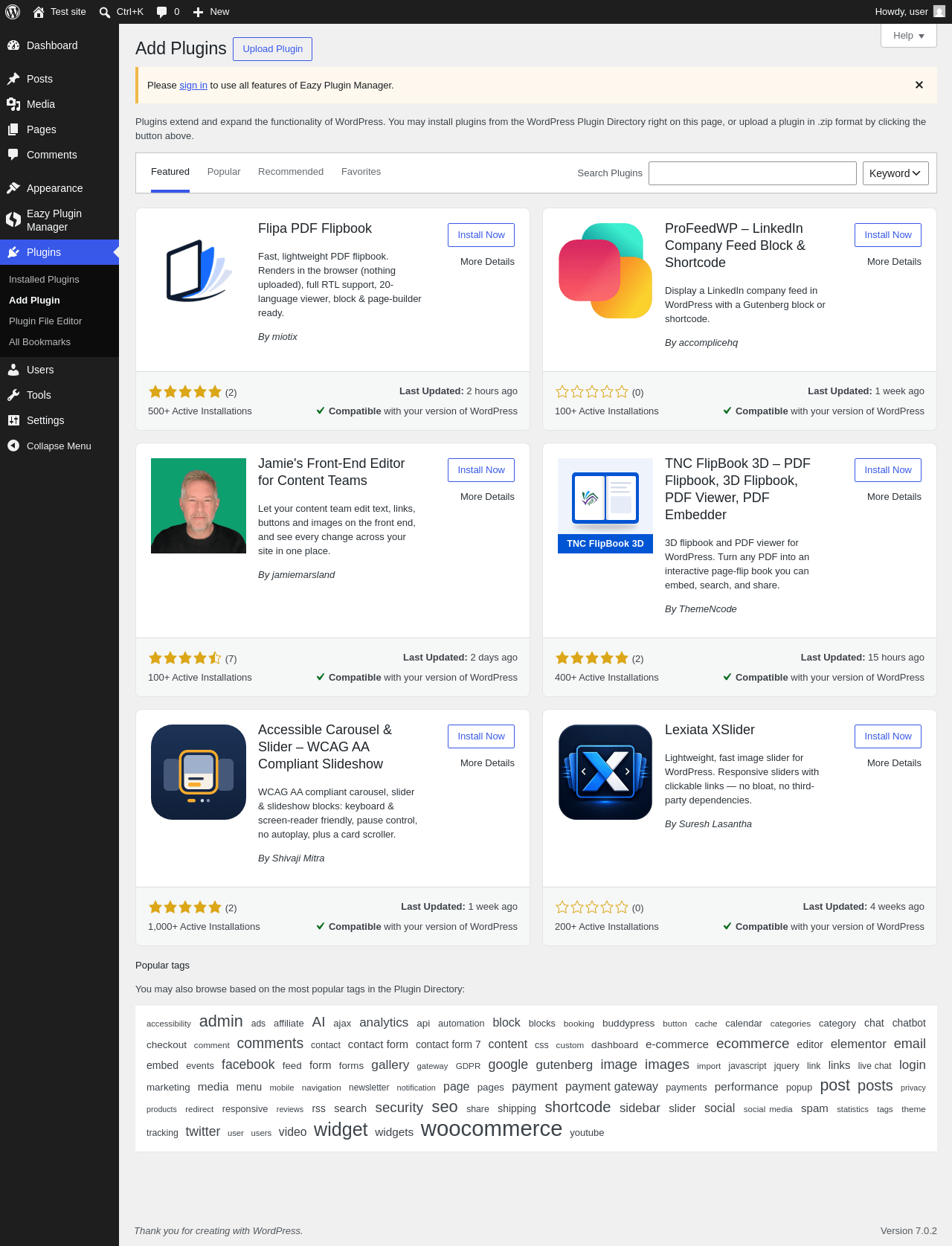The image size is (952, 1246).
Task: Expand the Help dropdown
Action: coord(909,36)
